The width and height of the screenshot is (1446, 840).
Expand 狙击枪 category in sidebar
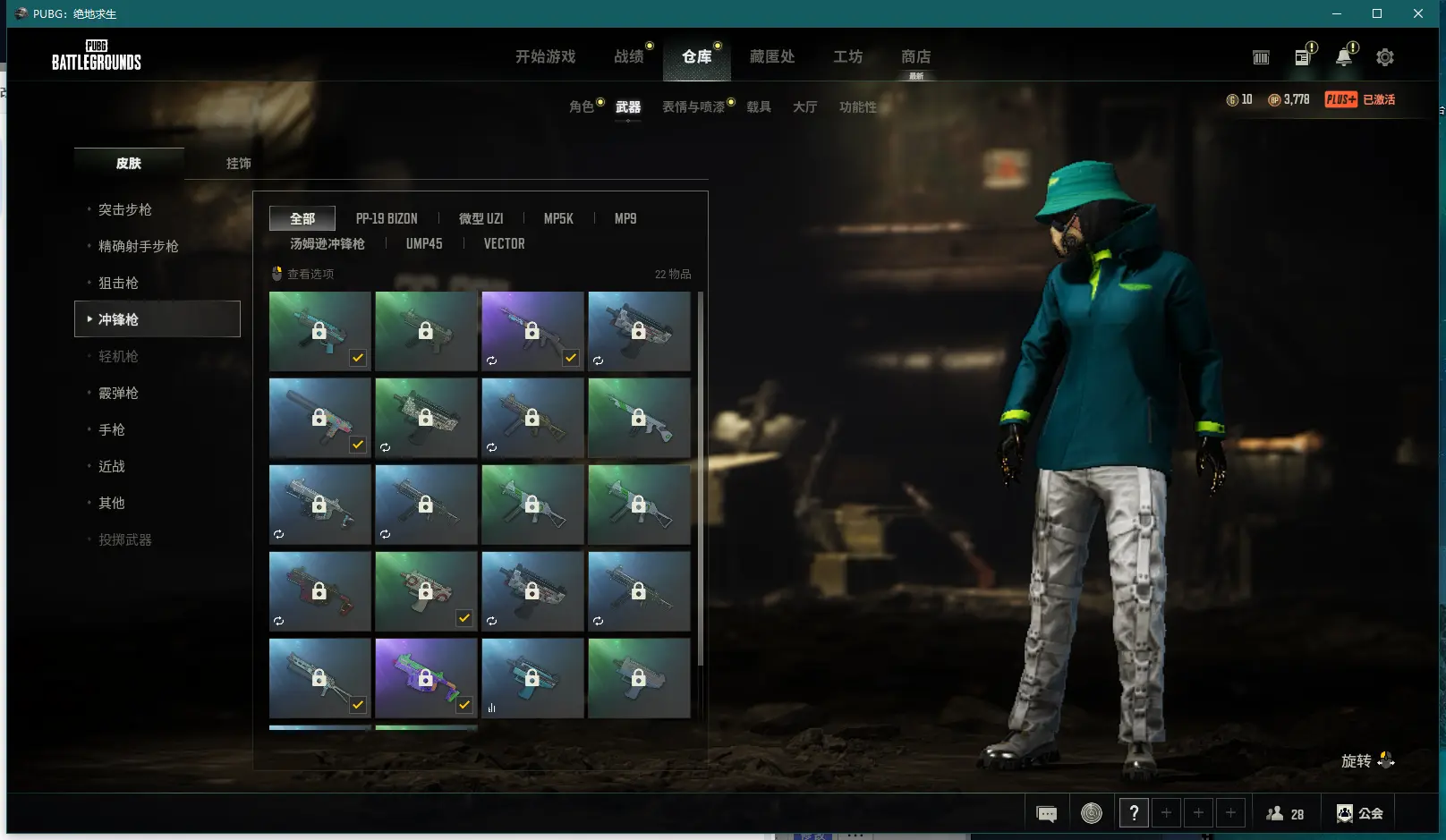[118, 283]
